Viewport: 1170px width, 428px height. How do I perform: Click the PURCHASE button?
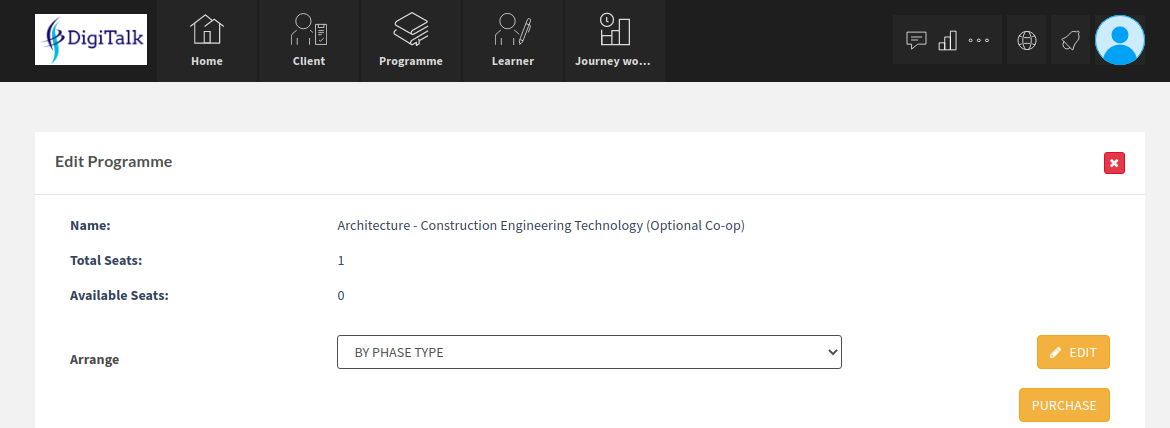(x=1064, y=405)
